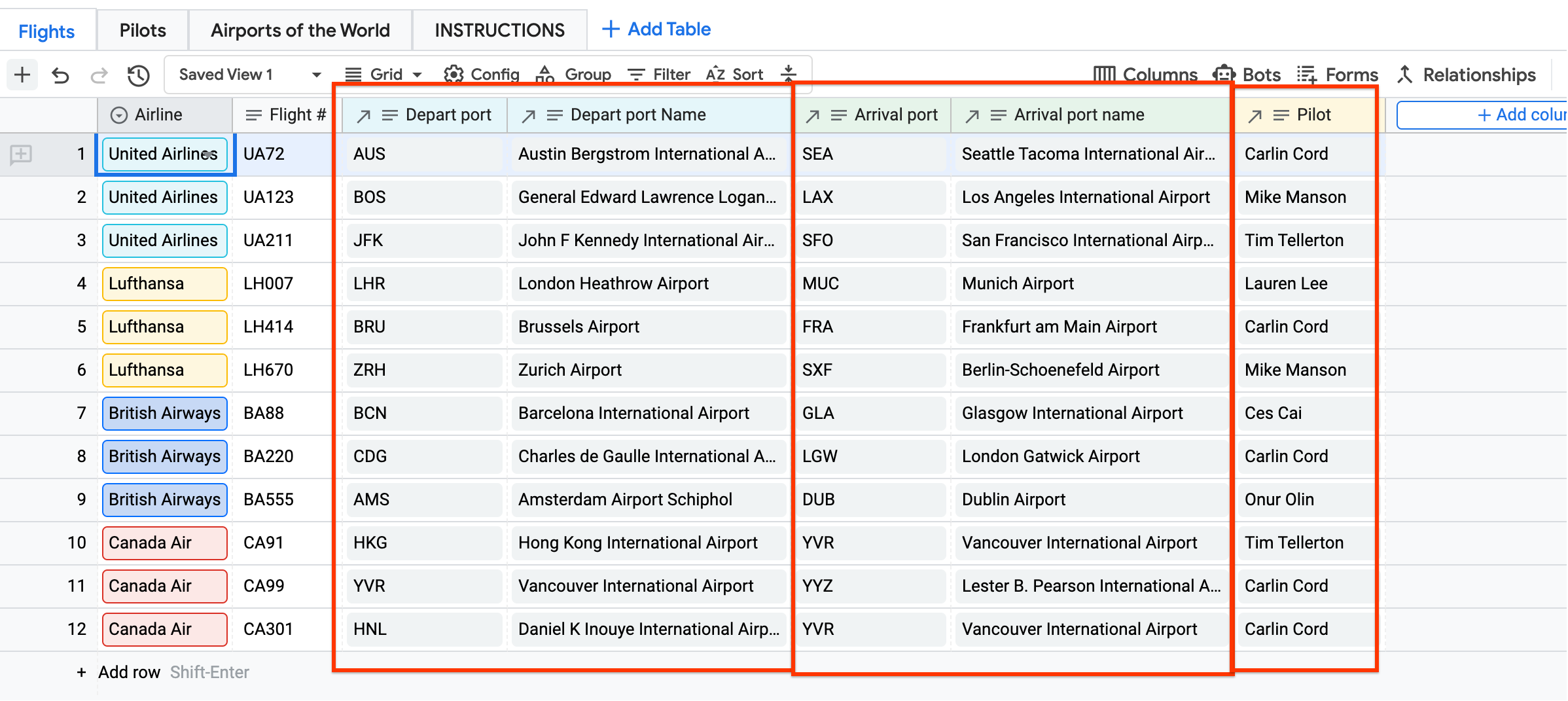This screenshot has width=1568, height=701.
Task: Open Config gear settings
Action: click(x=482, y=75)
